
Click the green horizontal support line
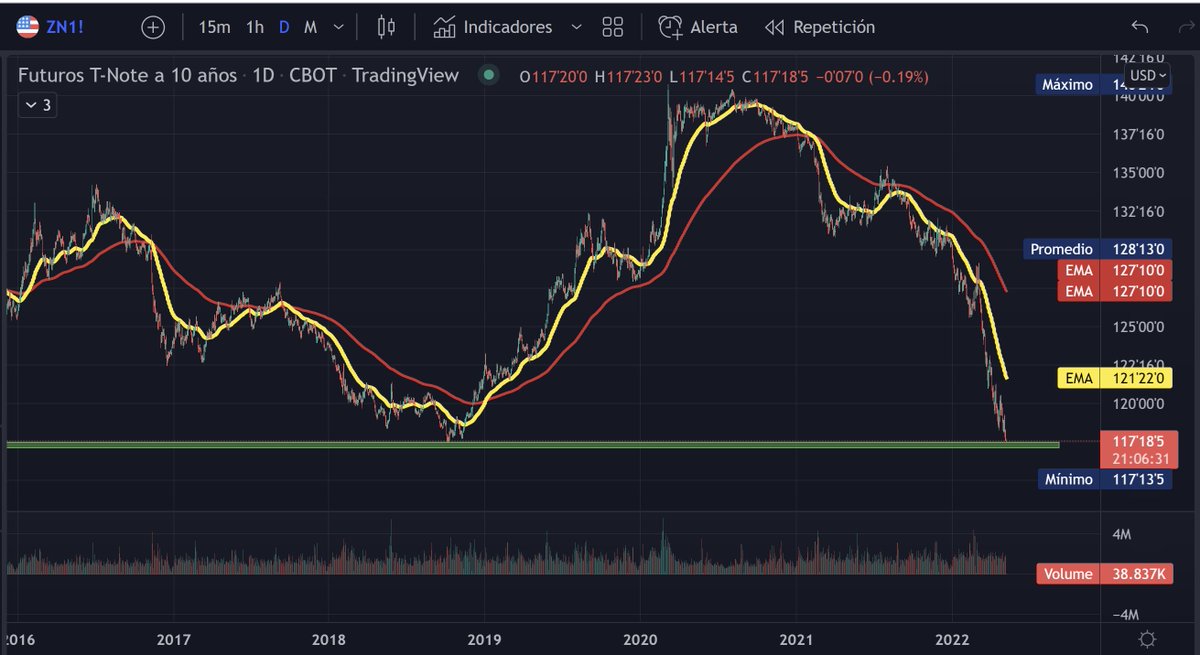532,444
